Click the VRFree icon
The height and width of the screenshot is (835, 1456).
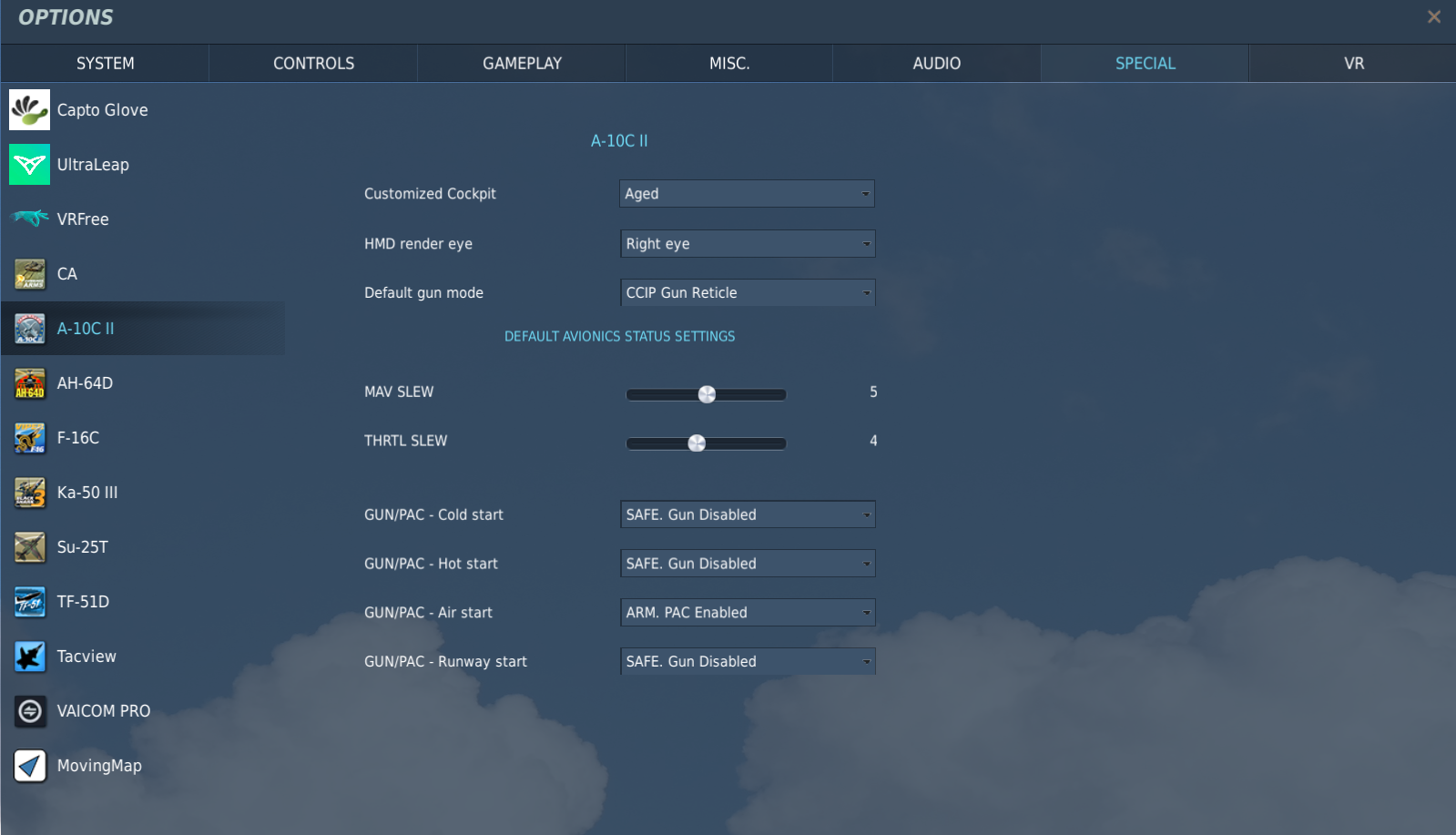30,219
